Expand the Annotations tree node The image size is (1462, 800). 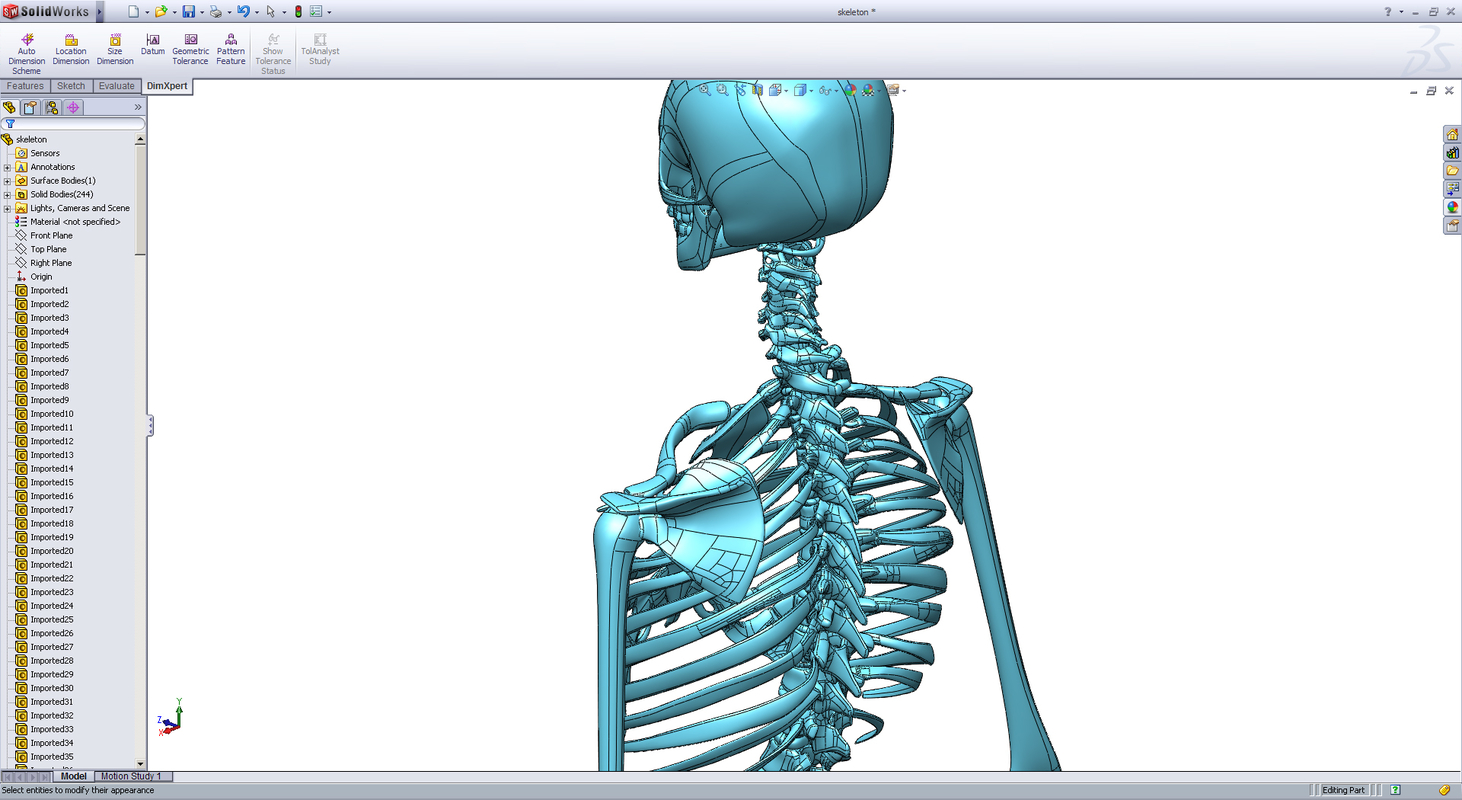pyautogui.click(x=7, y=167)
